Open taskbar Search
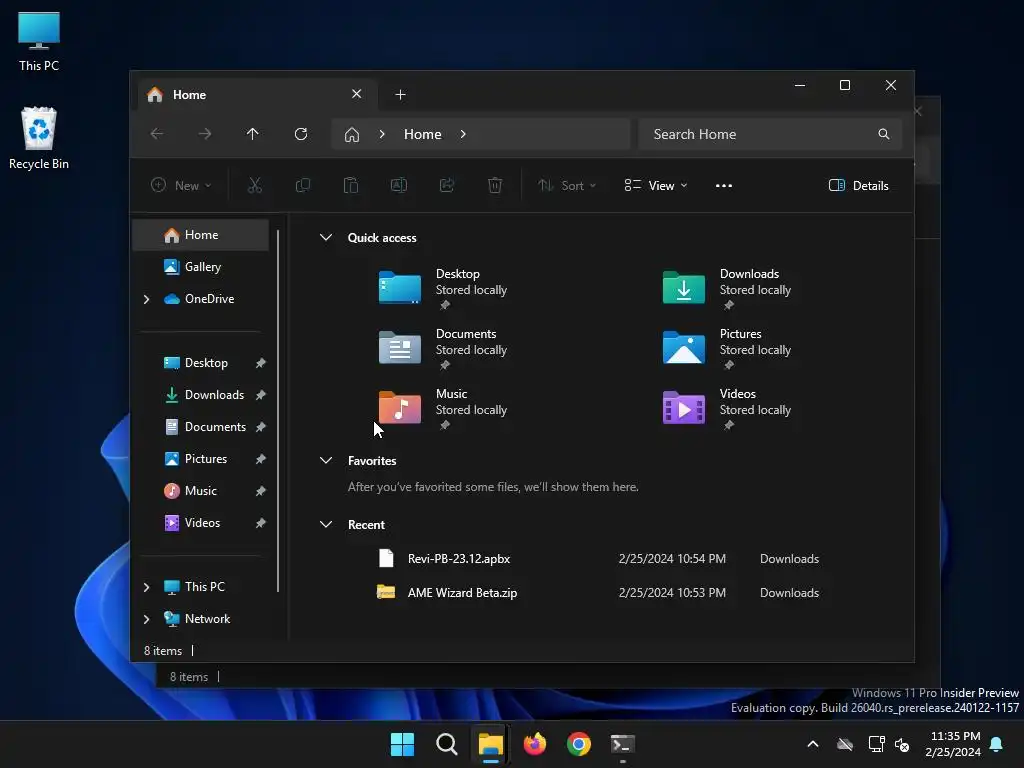1024x768 pixels. (x=447, y=744)
